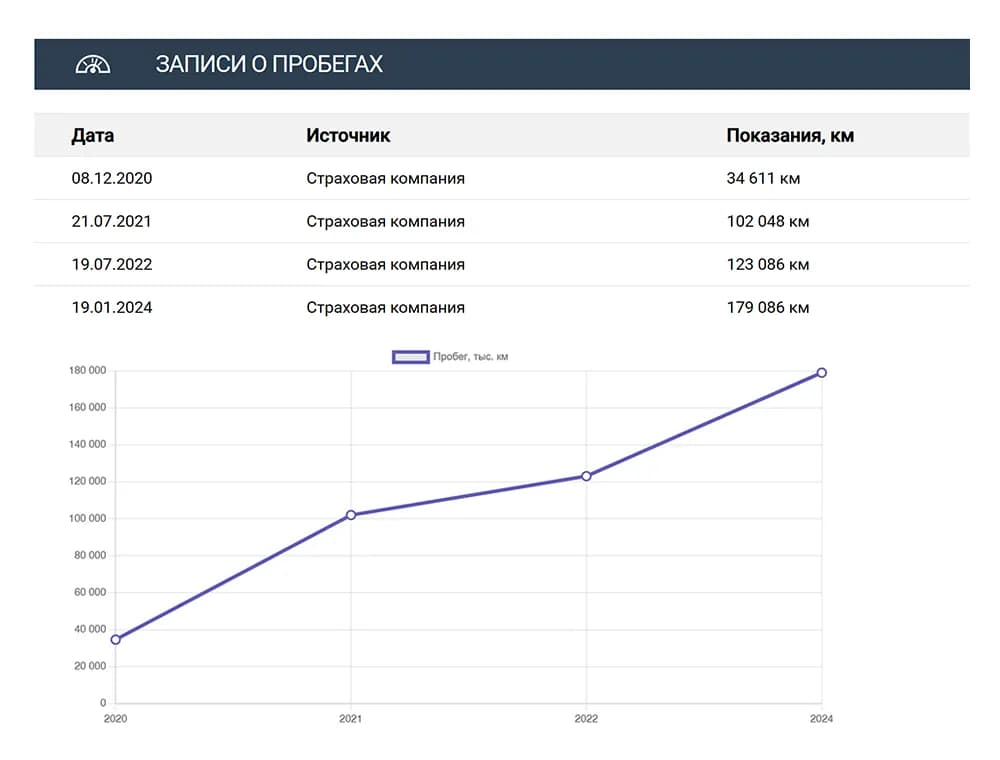Click the Показания, км column header

[x=790, y=135]
